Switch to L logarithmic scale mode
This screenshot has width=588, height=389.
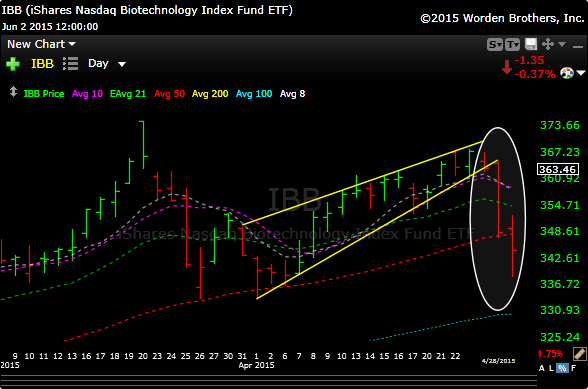[x=551, y=368]
